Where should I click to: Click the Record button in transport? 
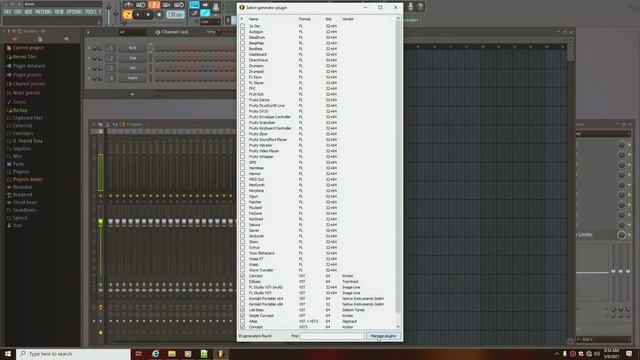[159, 15]
